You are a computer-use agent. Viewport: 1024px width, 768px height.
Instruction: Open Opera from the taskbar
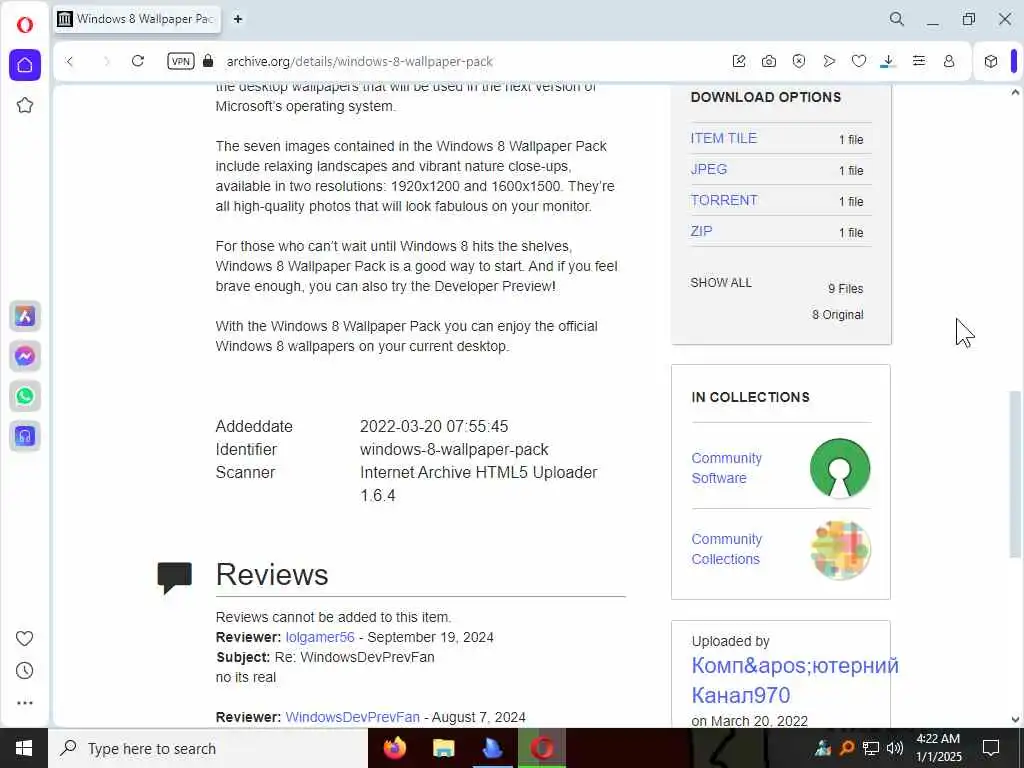542,748
